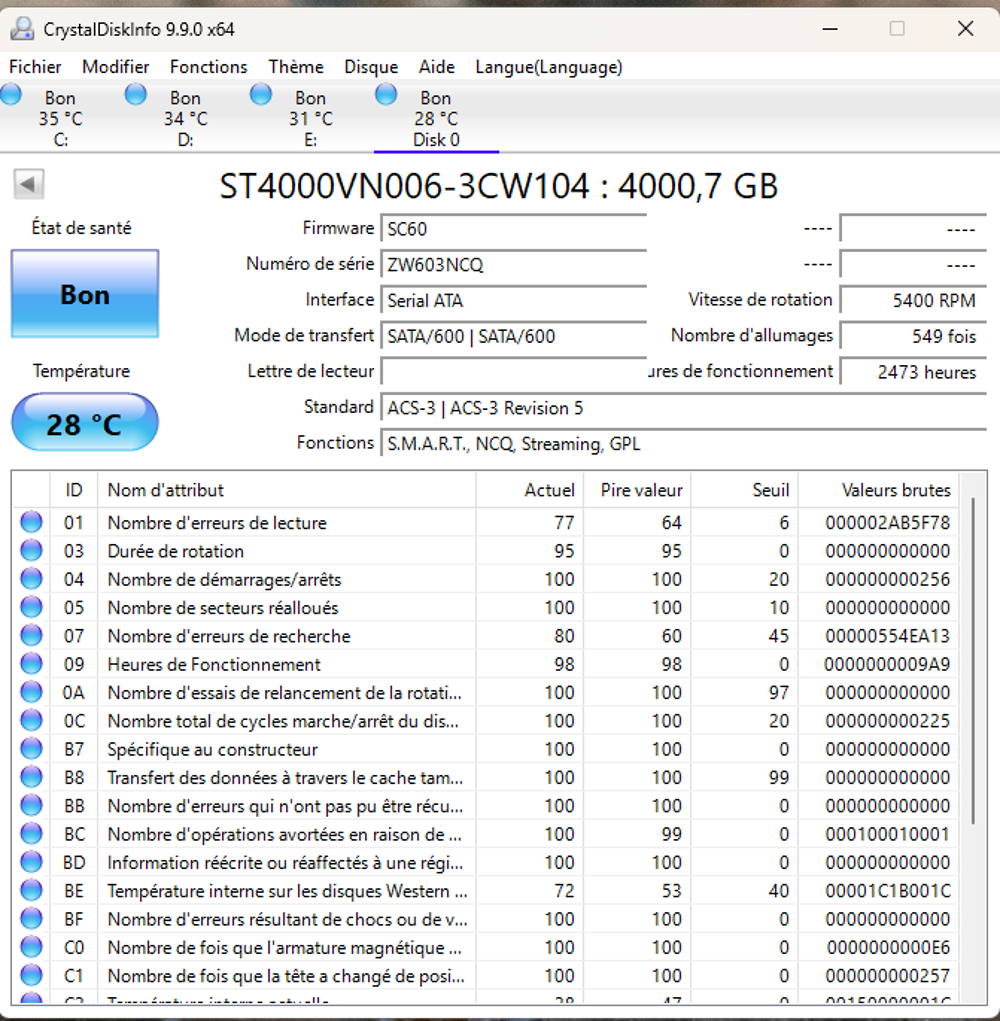This screenshot has height=1021, width=1000.
Task: Minimize the CrystalDiskInfo window
Action: tap(830, 29)
